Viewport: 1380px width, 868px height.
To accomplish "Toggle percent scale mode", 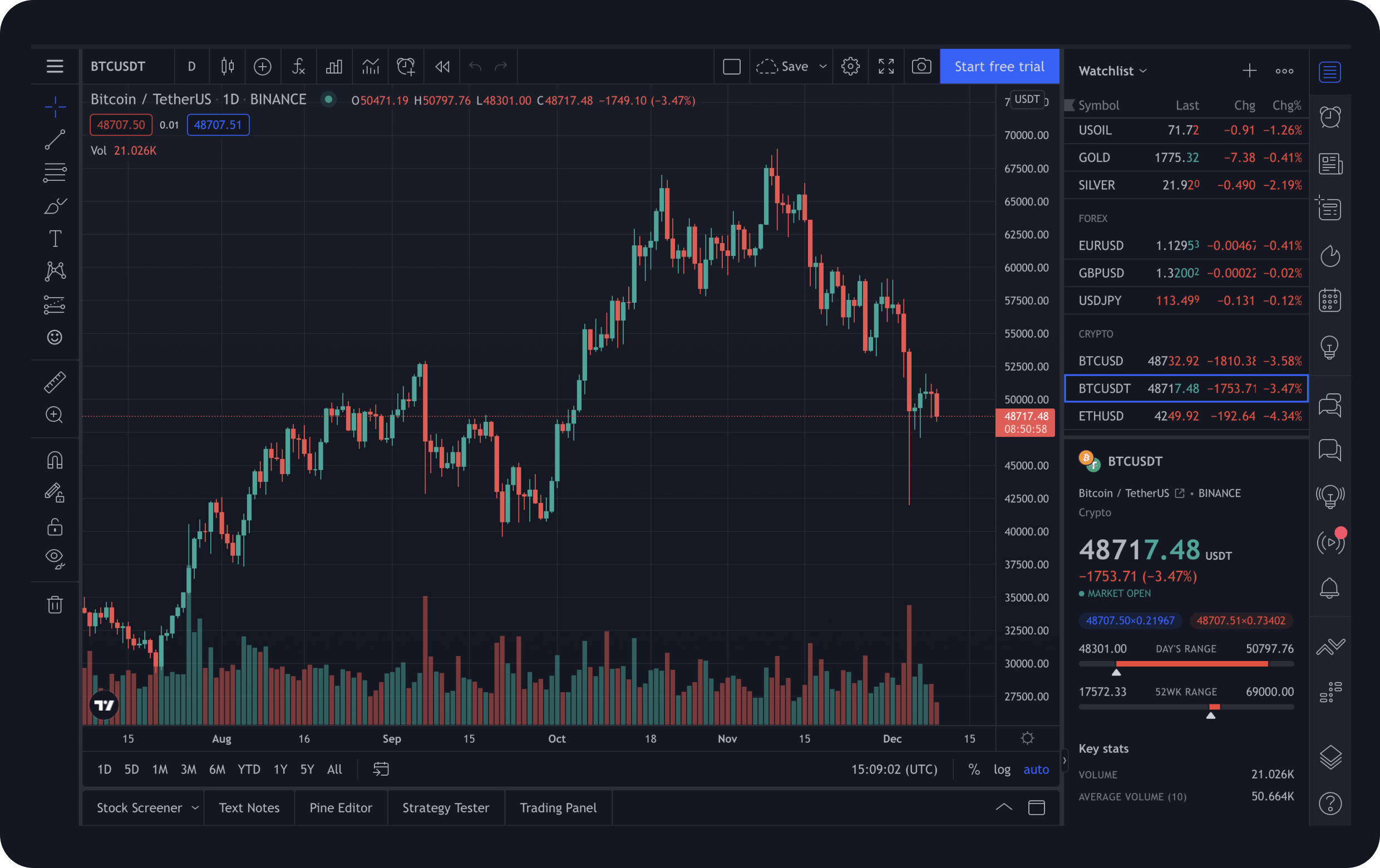I will click(x=974, y=770).
